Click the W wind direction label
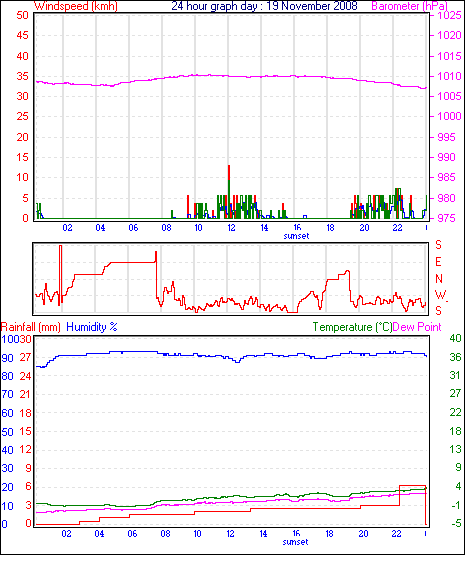 440,295
